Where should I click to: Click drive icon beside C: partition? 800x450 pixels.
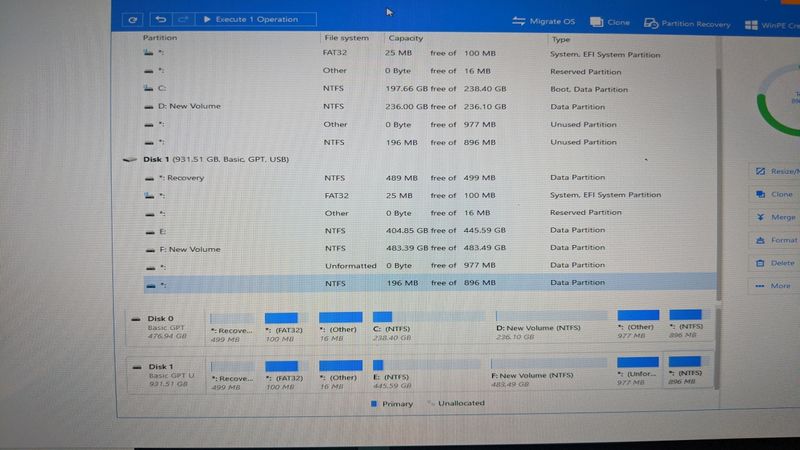[148, 89]
